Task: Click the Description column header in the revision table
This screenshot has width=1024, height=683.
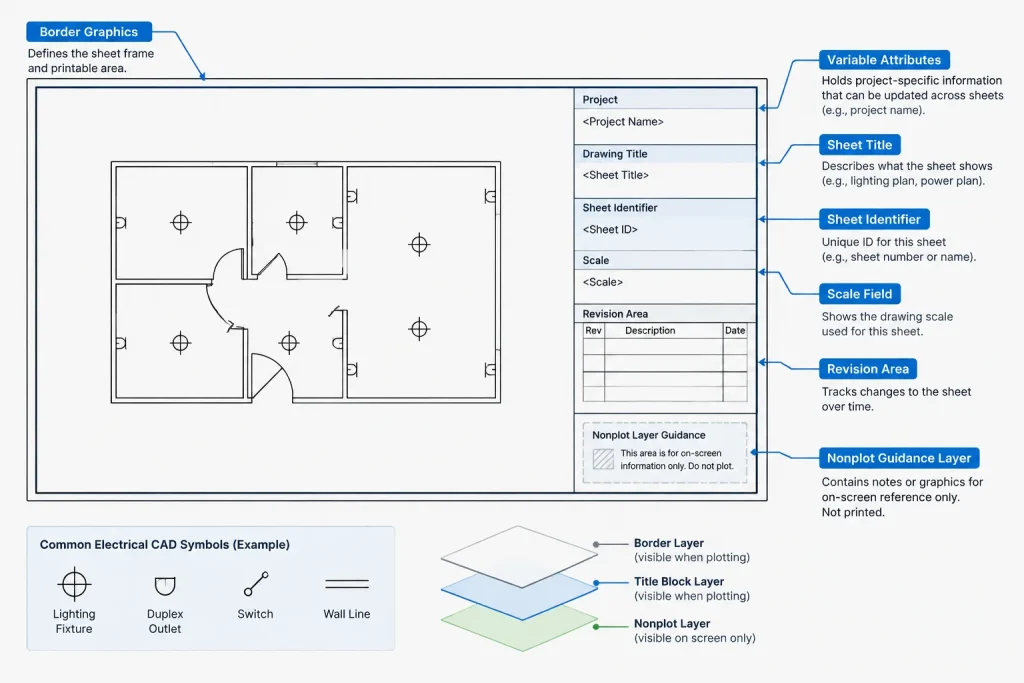Action: click(650, 330)
